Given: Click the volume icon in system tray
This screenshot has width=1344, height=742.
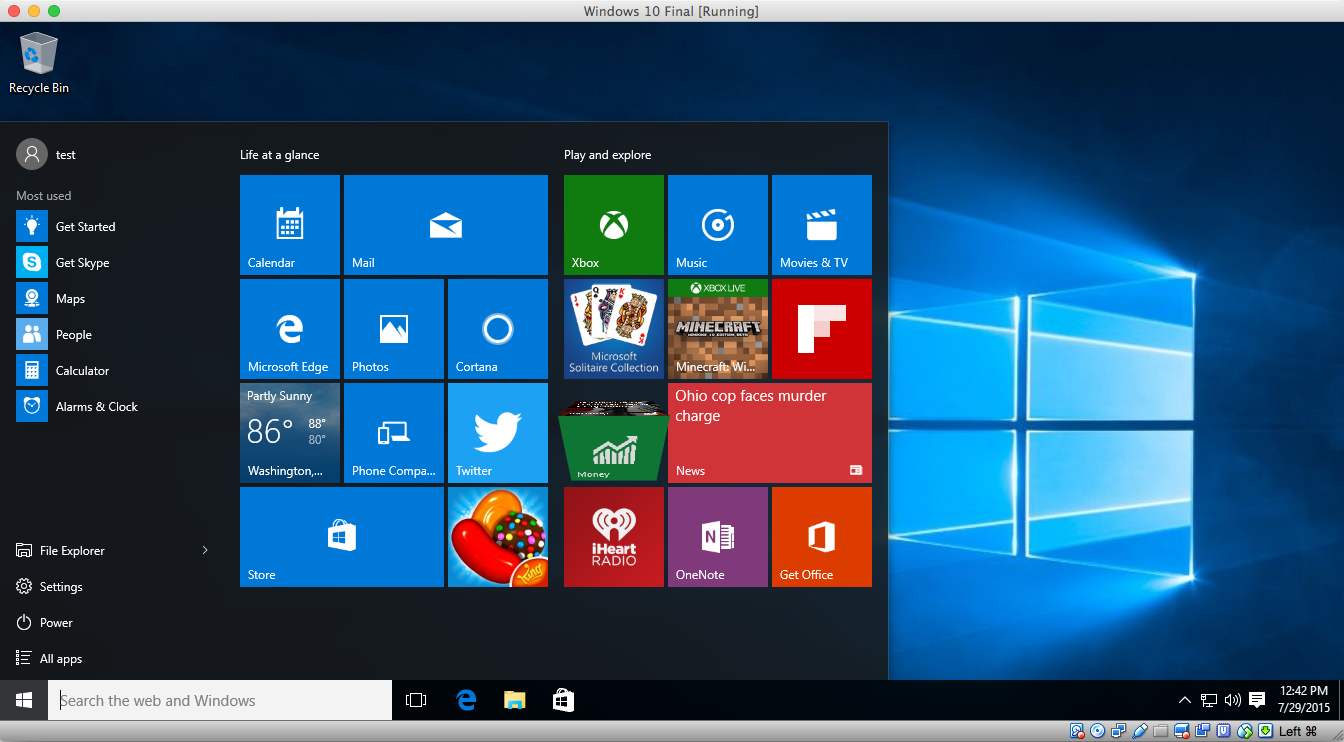Looking at the screenshot, I should [x=1232, y=701].
